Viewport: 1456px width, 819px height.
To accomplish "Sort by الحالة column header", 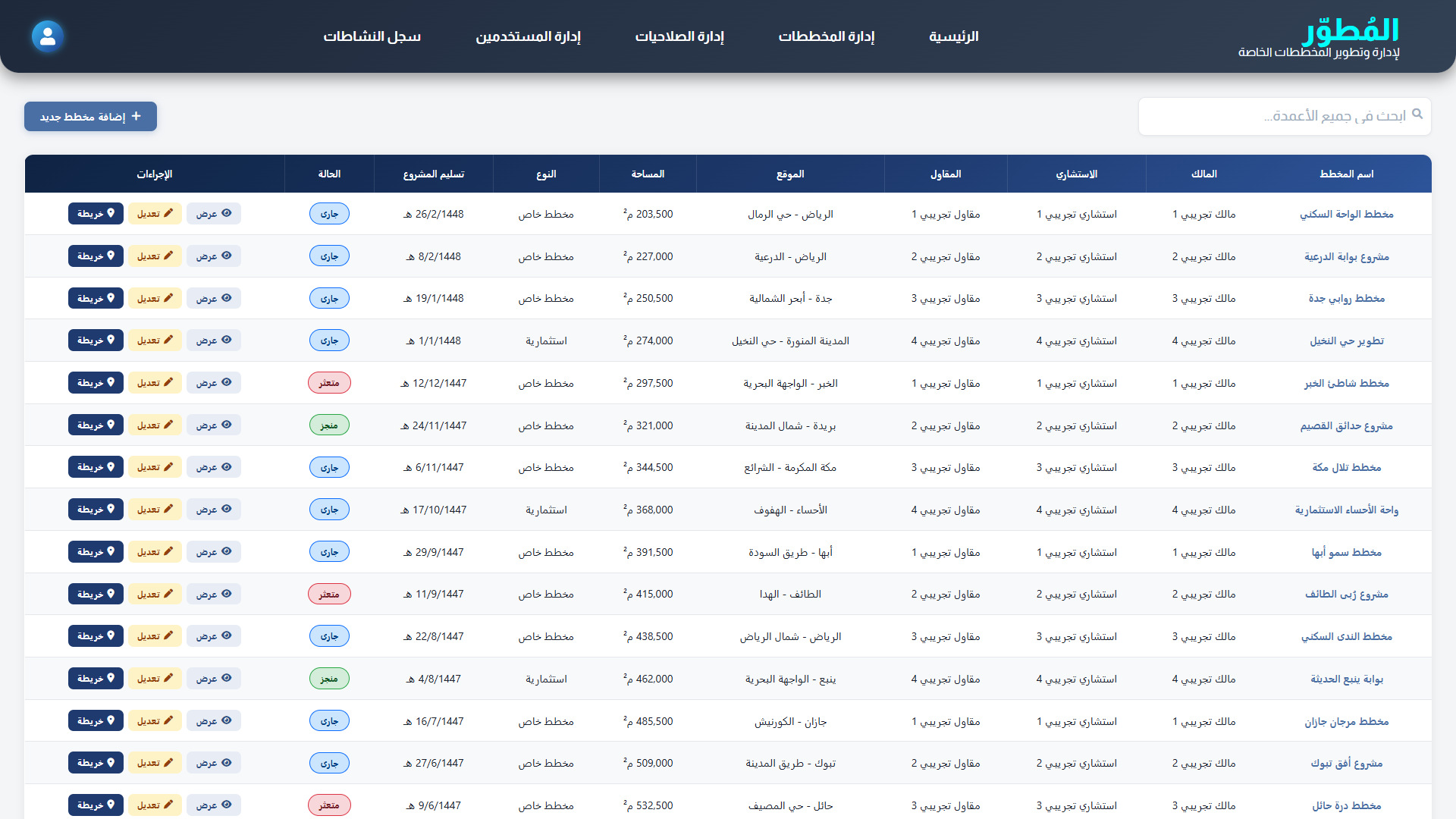I will tap(329, 174).
